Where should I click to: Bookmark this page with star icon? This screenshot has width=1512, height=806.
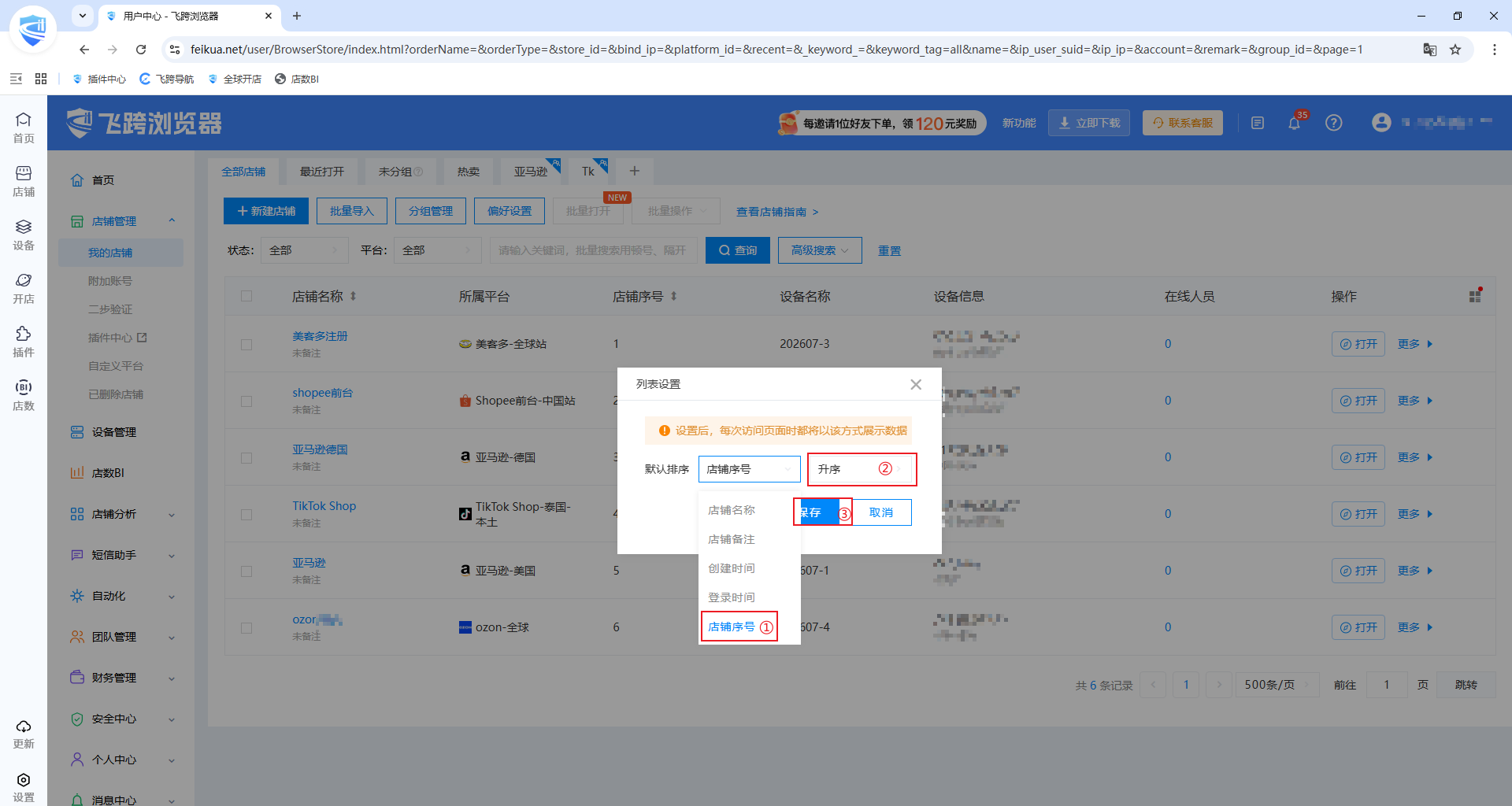point(1455,50)
